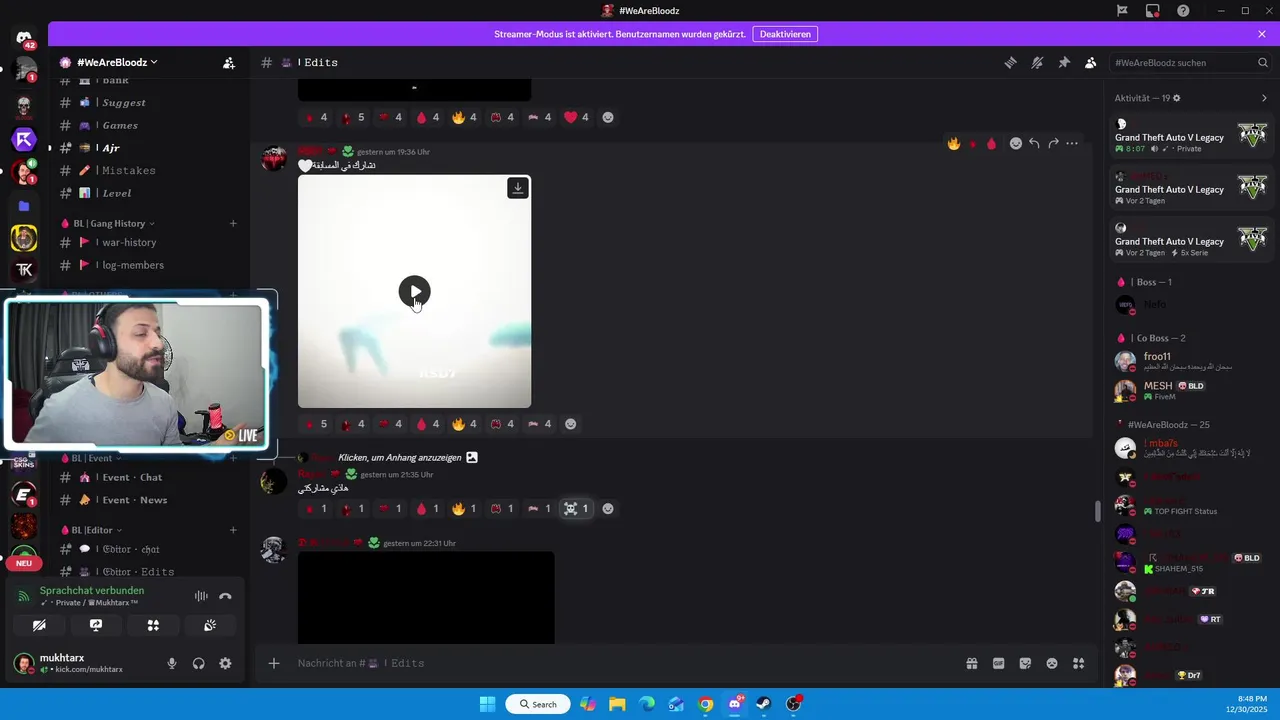Open the apps launcher in the message bar
The width and height of the screenshot is (1280, 720).
[x=1078, y=663]
